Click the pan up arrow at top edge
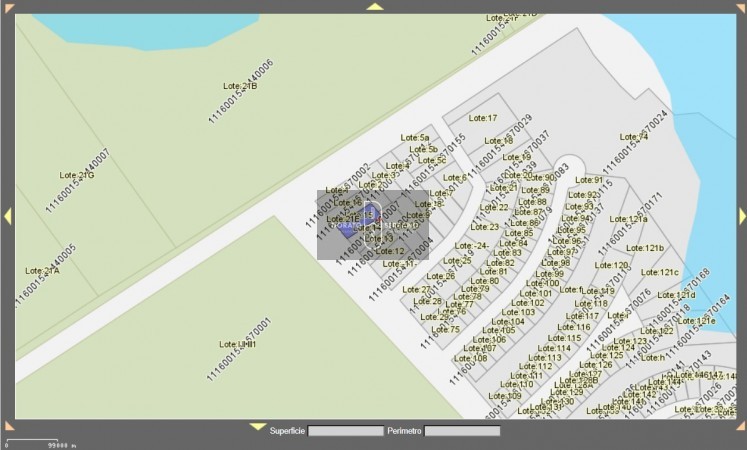 pyautogui.click(x=374, y=6)
